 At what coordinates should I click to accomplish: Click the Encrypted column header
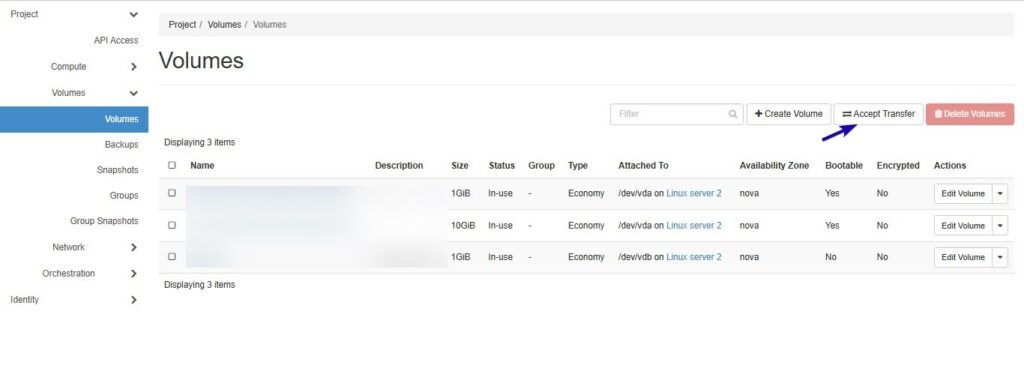click(x=898, y=166)
